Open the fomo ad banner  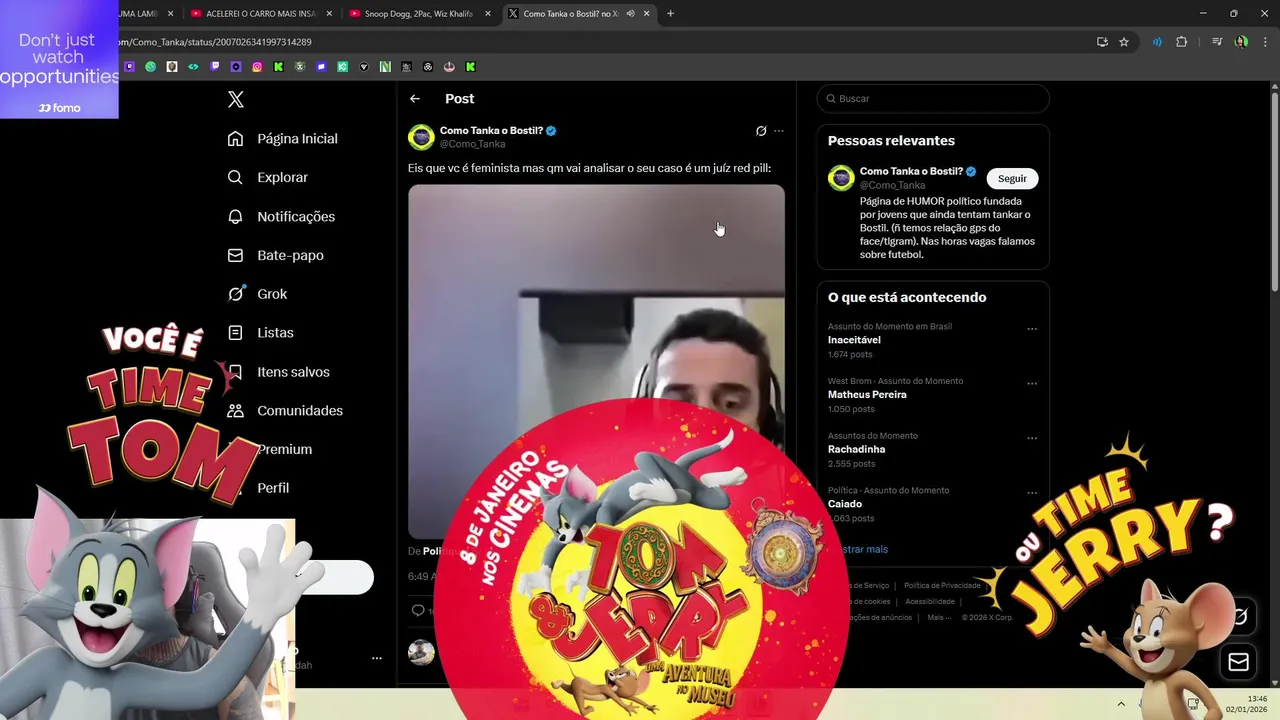point(59,59)
